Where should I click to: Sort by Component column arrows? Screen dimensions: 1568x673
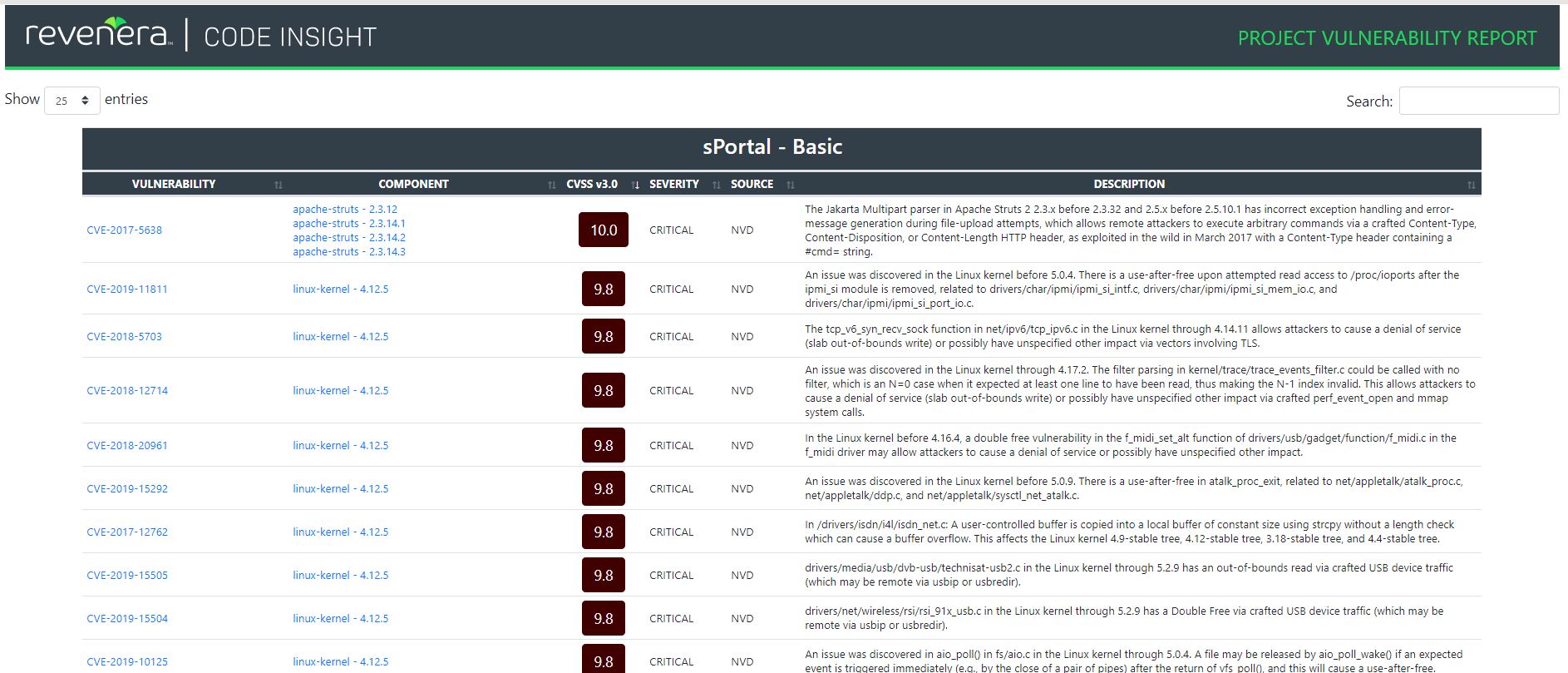551,185
